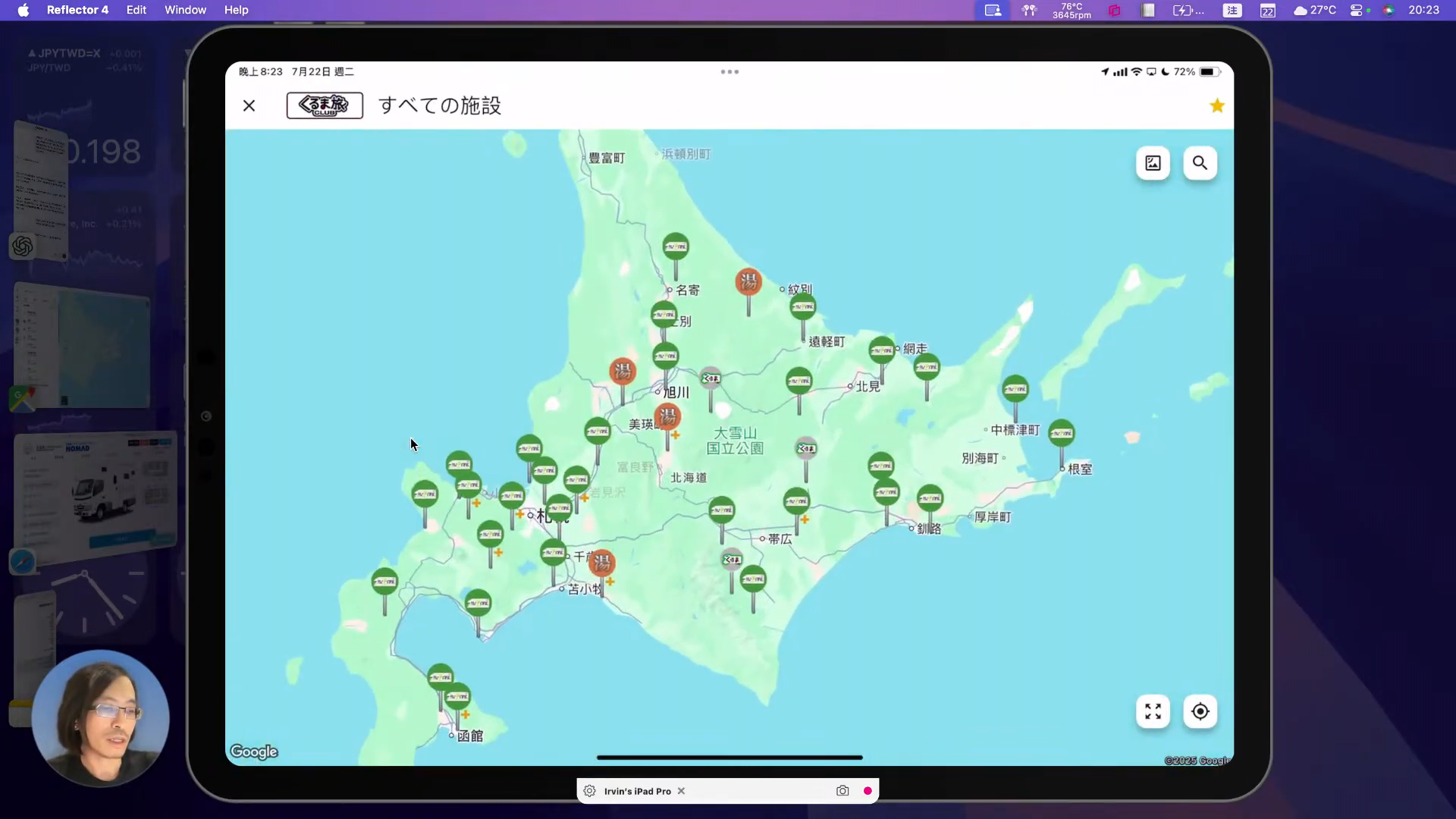Open the Edit menu
Image resolution: width=1456 pixels, height=819 pixels.
(136, 10)
